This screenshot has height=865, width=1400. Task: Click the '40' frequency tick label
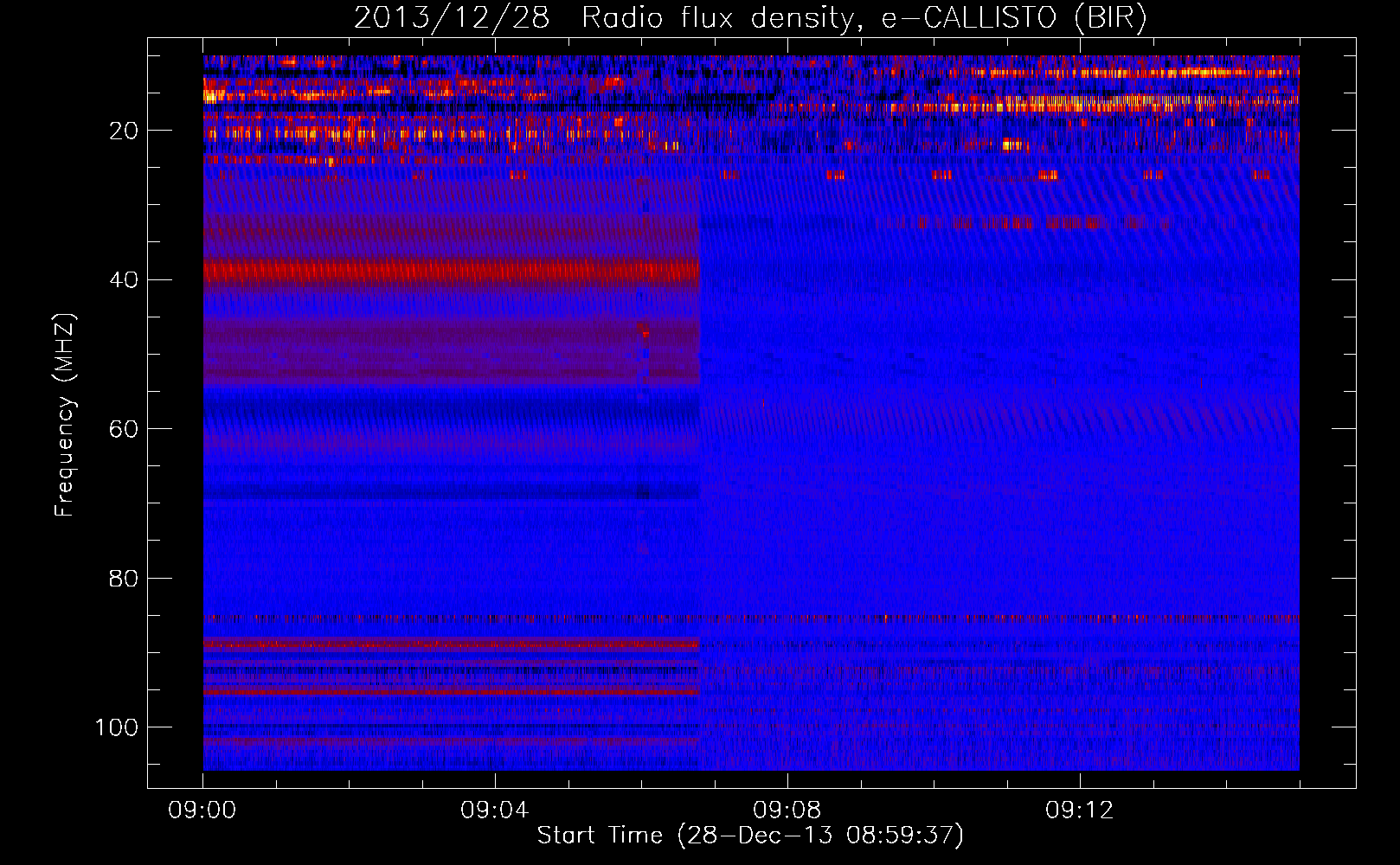124,280
